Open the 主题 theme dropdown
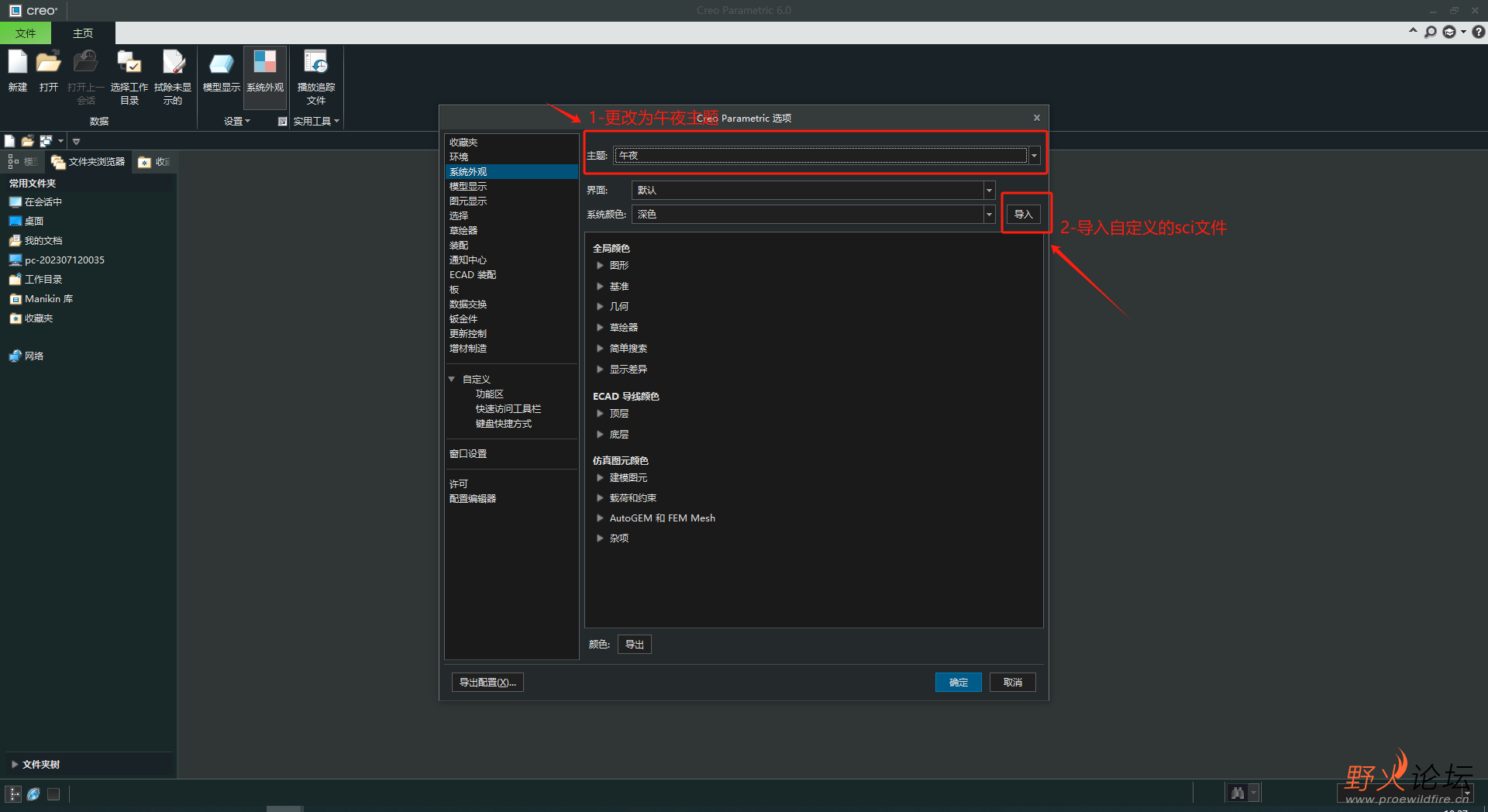This screenshot has width=1488, height=812. click(x=1034, y=156)
